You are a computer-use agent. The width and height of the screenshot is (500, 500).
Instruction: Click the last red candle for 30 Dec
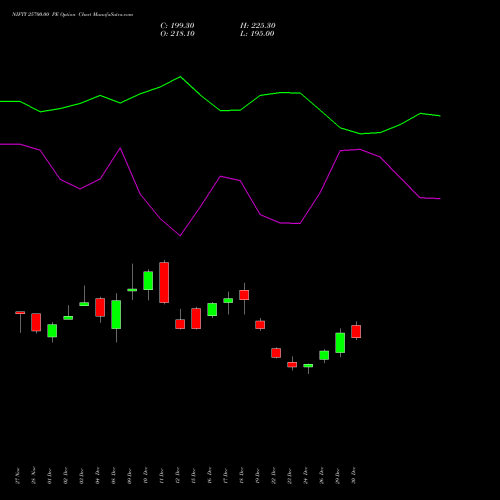(x=356, y=332)
